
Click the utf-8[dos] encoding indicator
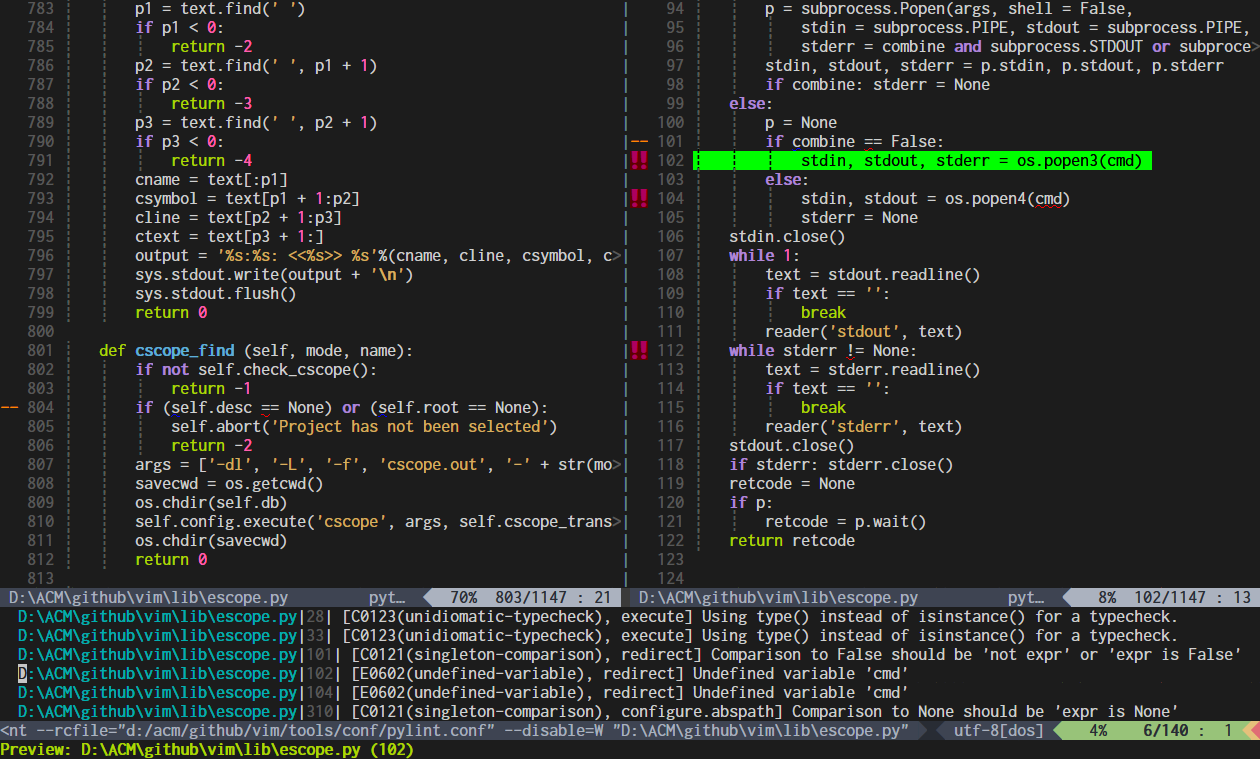pyautogui.click(x=998, y=730)
